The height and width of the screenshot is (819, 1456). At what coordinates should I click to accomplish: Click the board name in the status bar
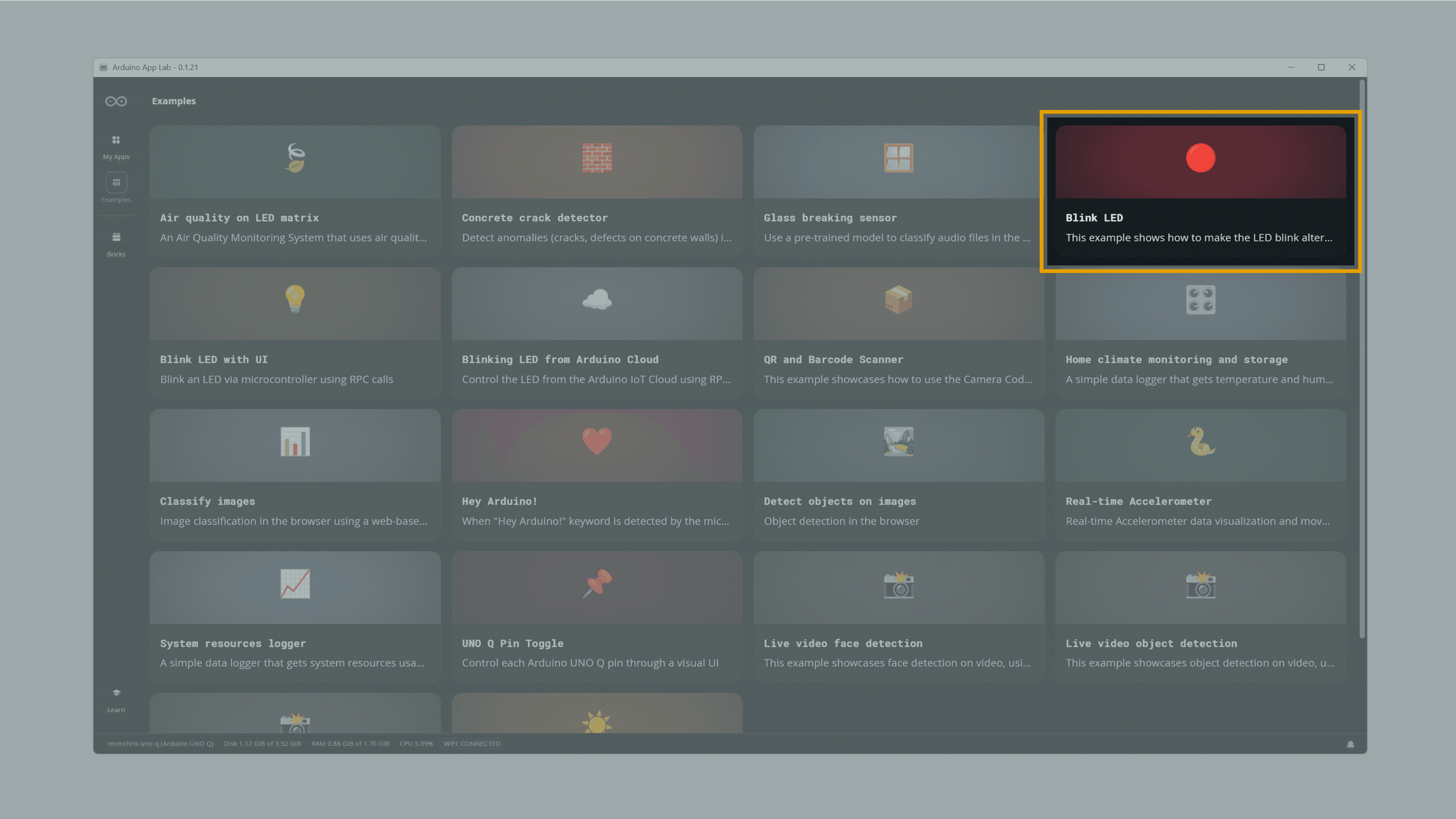160,744
